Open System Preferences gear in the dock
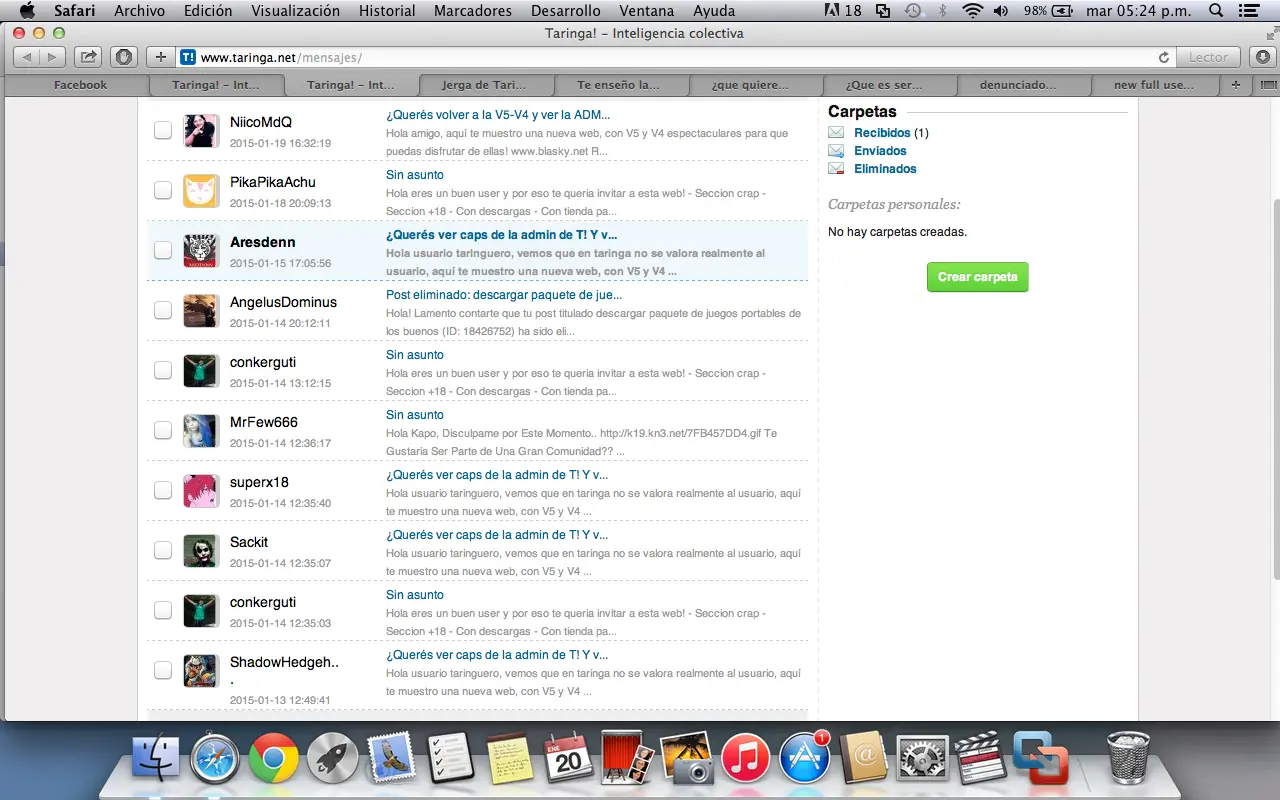 click(x=922, y=757)
